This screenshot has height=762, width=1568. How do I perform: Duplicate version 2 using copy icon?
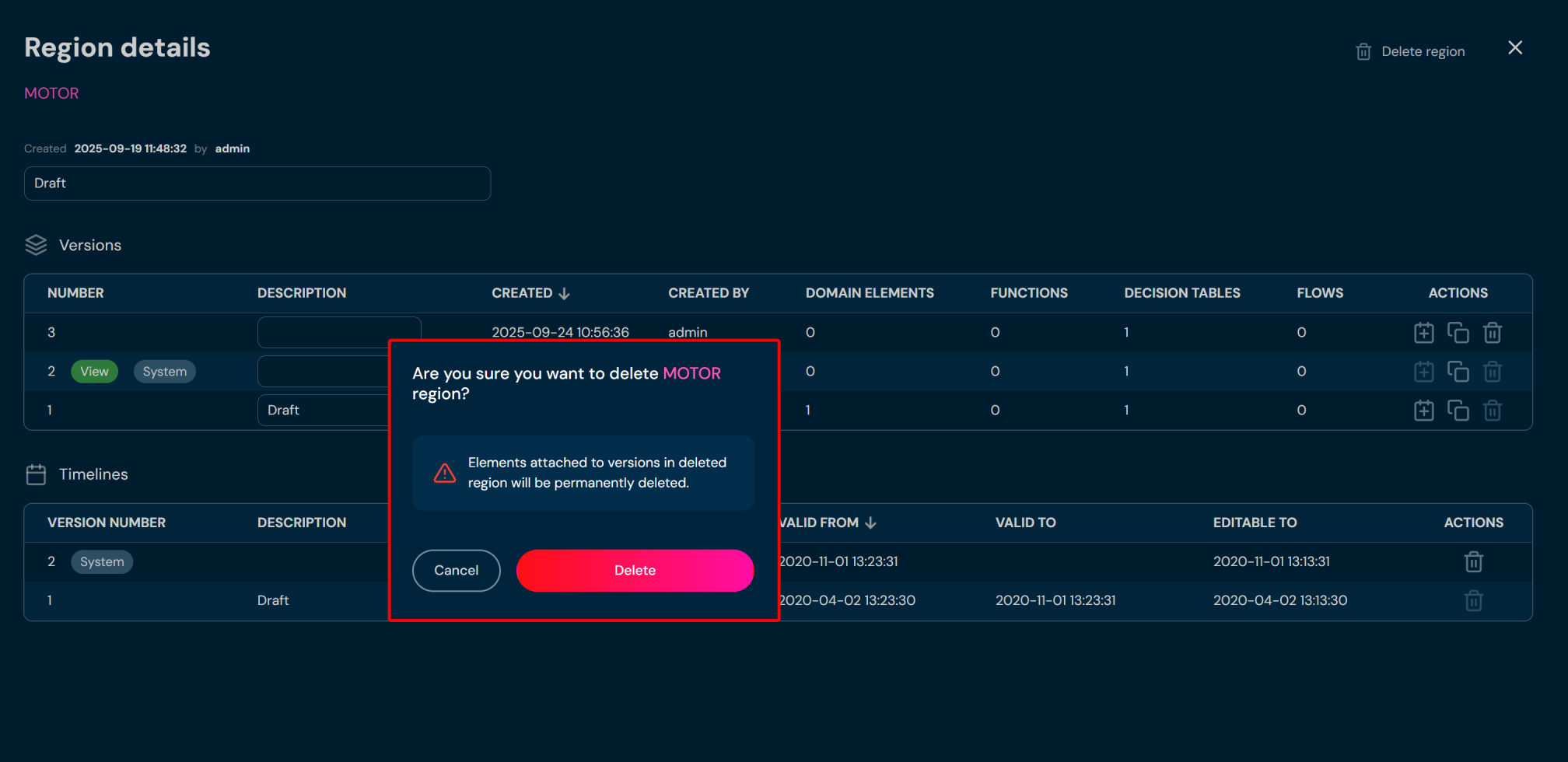pos(1458,372)
